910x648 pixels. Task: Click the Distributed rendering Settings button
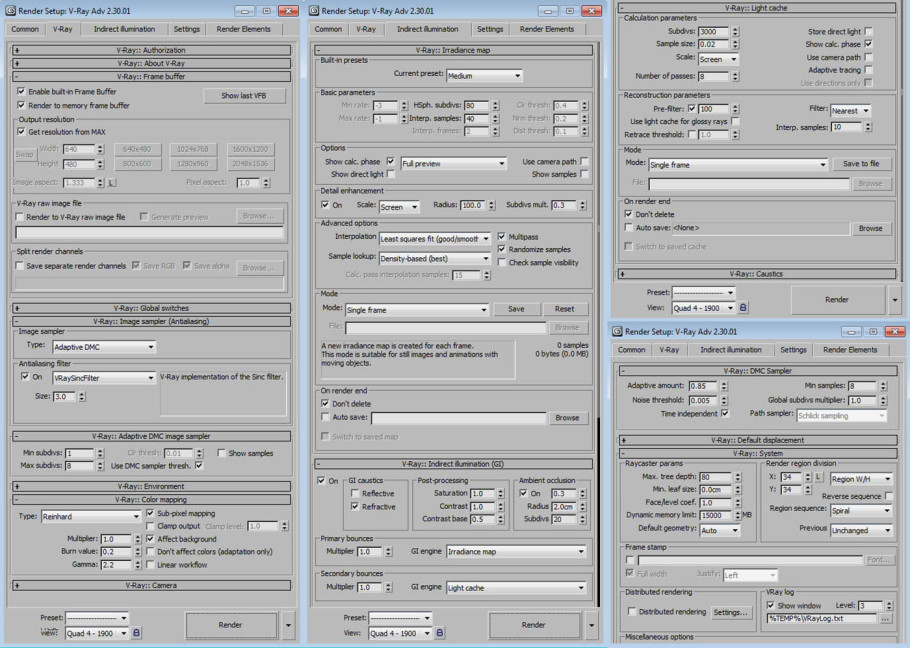tap(730, 612)
